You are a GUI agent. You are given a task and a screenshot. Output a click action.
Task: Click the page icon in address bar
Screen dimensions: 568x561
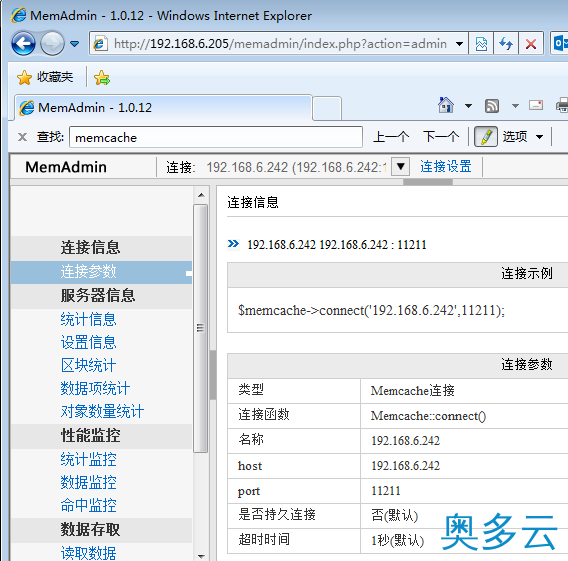100,44
